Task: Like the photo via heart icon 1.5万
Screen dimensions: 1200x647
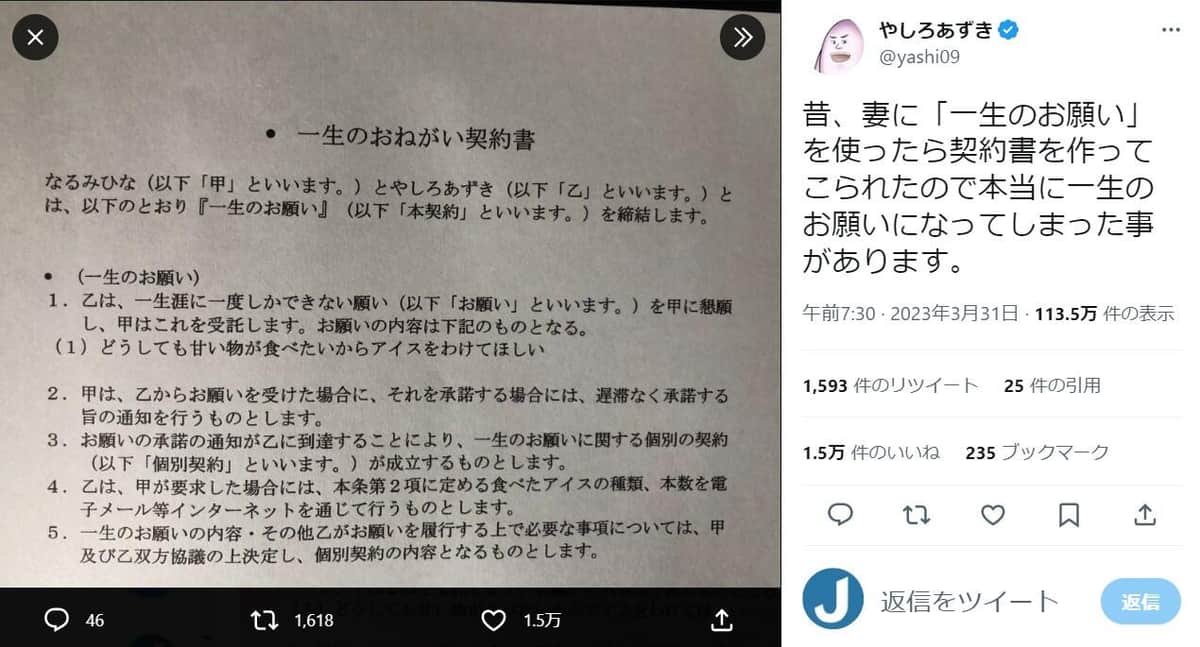Action: (494, 620)
